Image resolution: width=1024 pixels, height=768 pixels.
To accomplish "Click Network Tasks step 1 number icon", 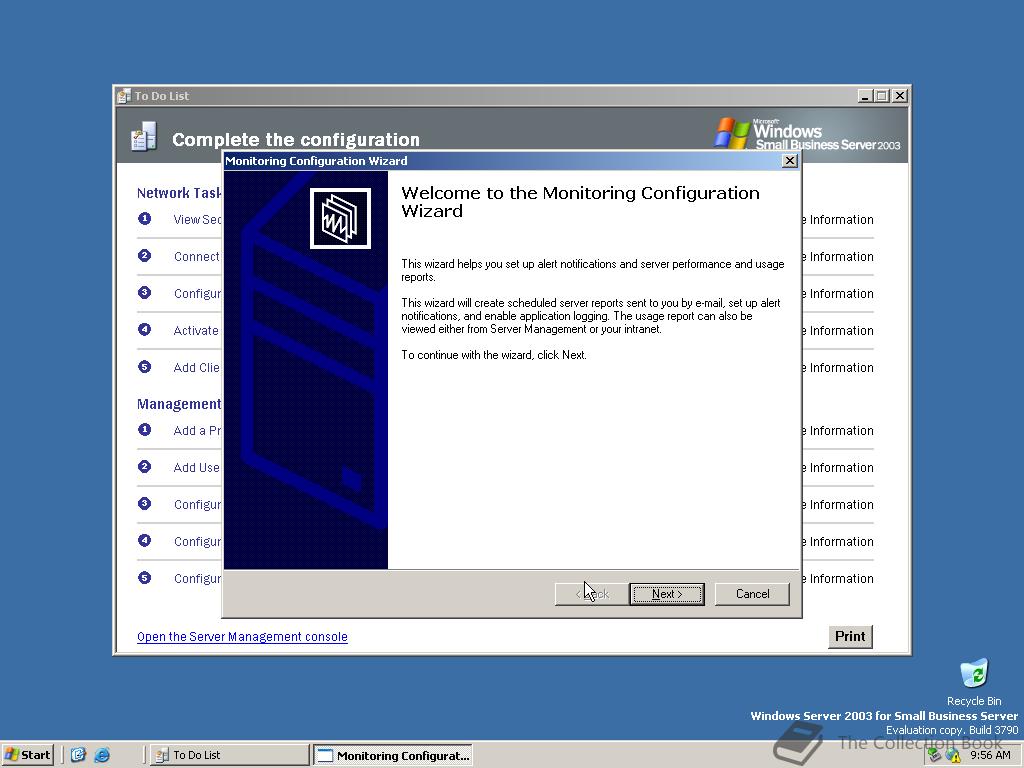I will [144, 219].
